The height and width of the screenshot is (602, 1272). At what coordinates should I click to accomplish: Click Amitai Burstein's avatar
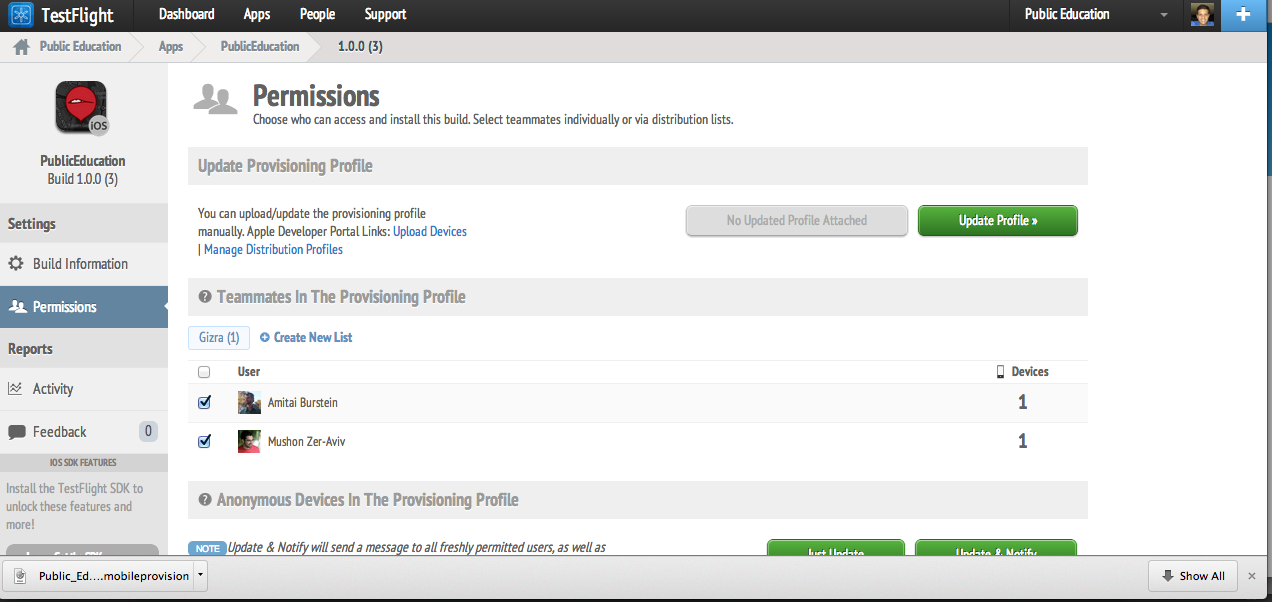click(249, 403)
